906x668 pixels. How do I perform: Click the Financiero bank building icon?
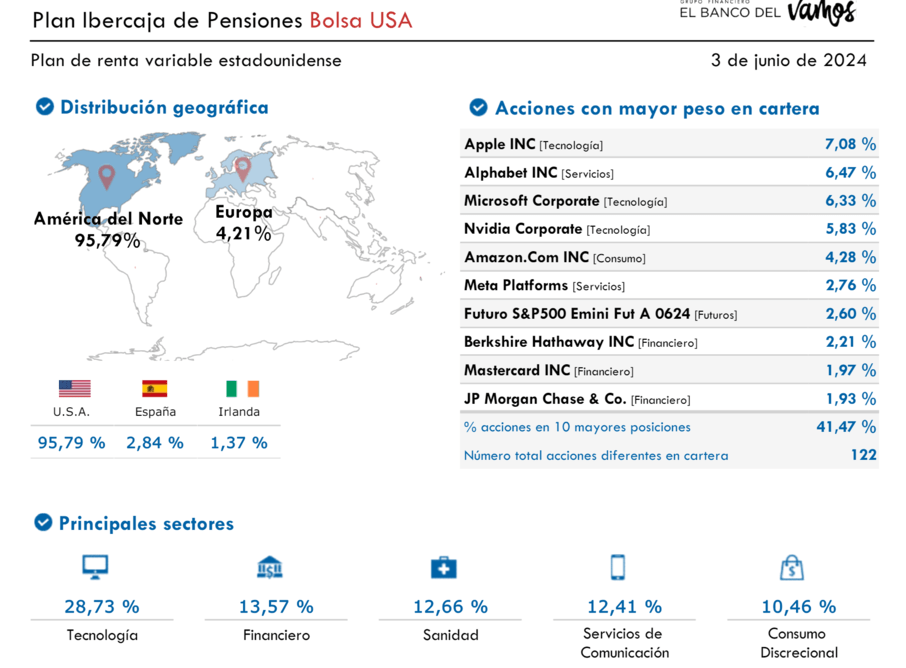[x=270, y=567]
